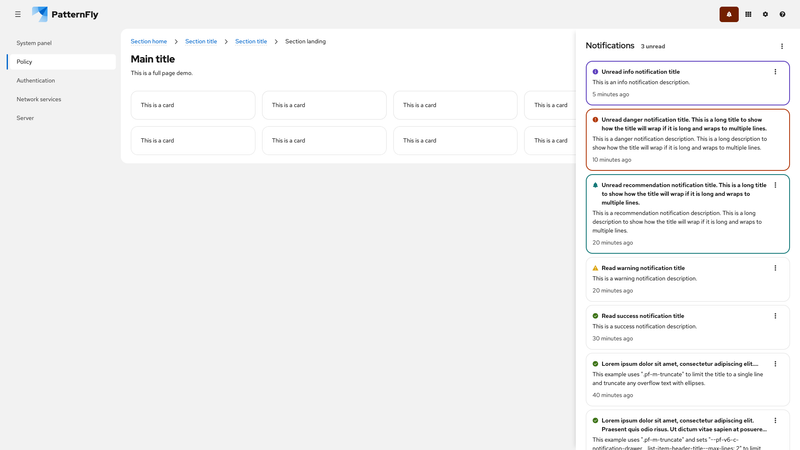Click the '3 unread' notifications count
Viewport: 800px width, 450px height.
pos(653,46)
